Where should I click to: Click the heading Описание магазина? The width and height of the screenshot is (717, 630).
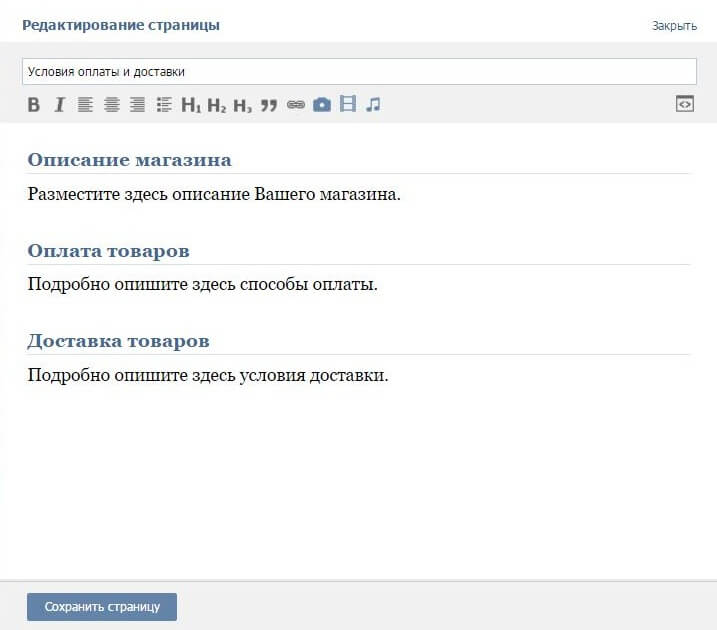pos(129,160)
